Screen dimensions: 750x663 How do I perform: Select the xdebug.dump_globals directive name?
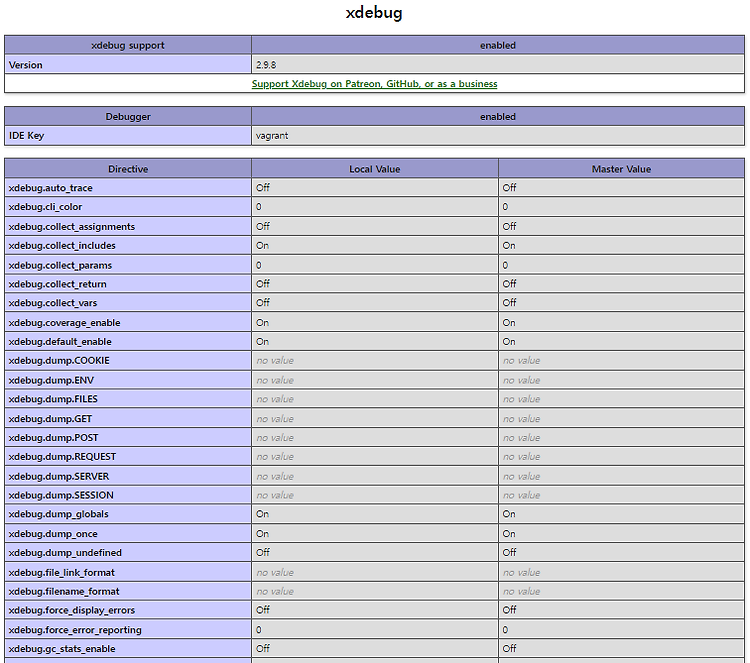[x=58, y=514]
